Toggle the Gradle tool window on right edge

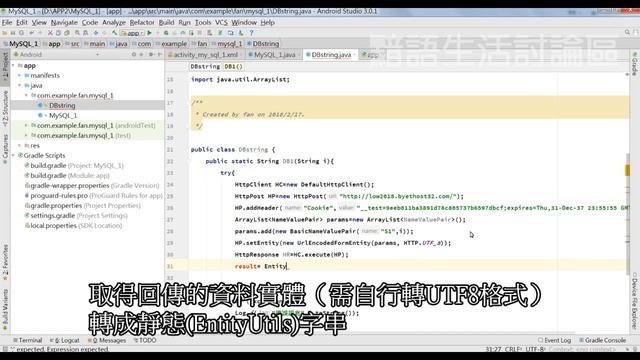coord(635,64)
